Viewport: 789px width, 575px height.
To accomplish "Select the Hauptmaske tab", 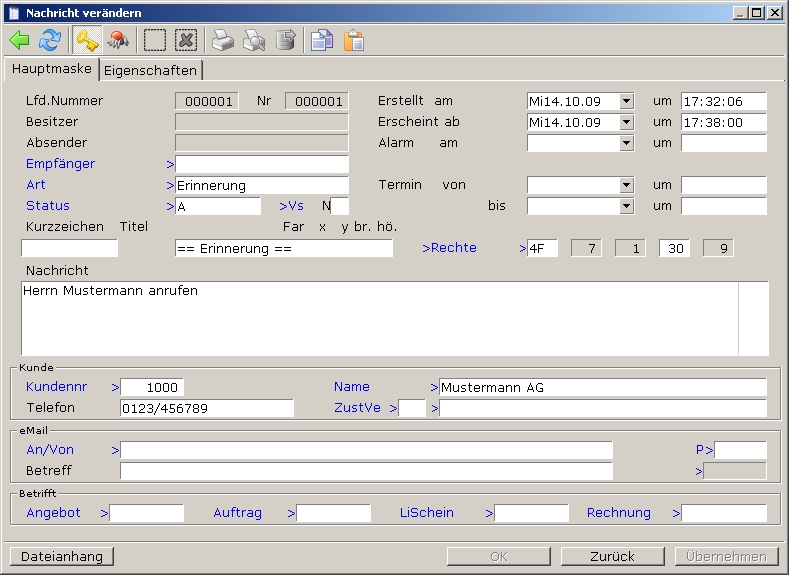I will 52,69.
